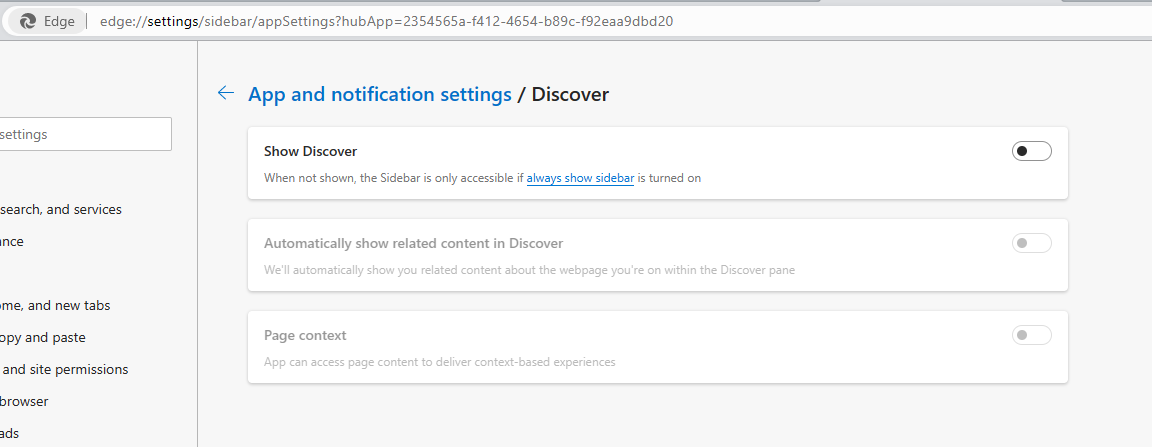The image size is (1152, 447).
Task: Go back using the left arrow icon
Action: coord(226,93)
